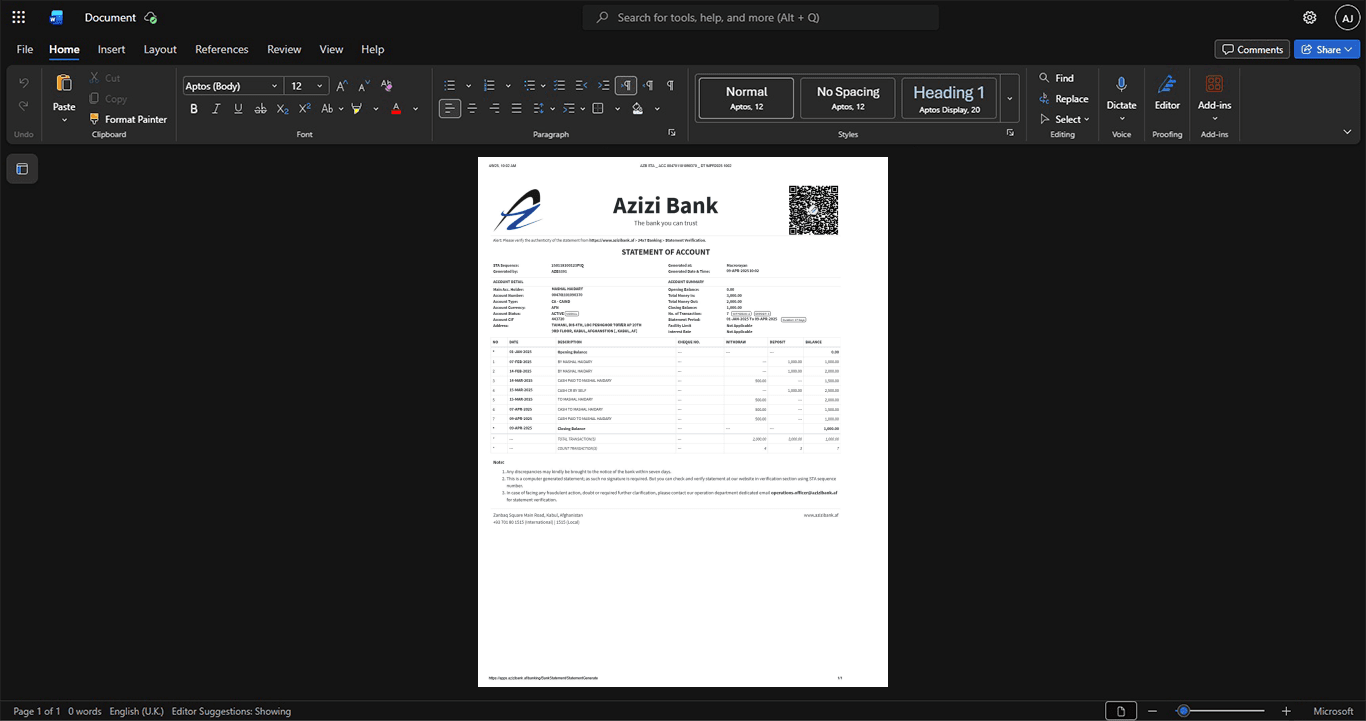The height and width of the screenshot is (721, 1366).
Task: Switch to the Layout tab
Action: 160,49
